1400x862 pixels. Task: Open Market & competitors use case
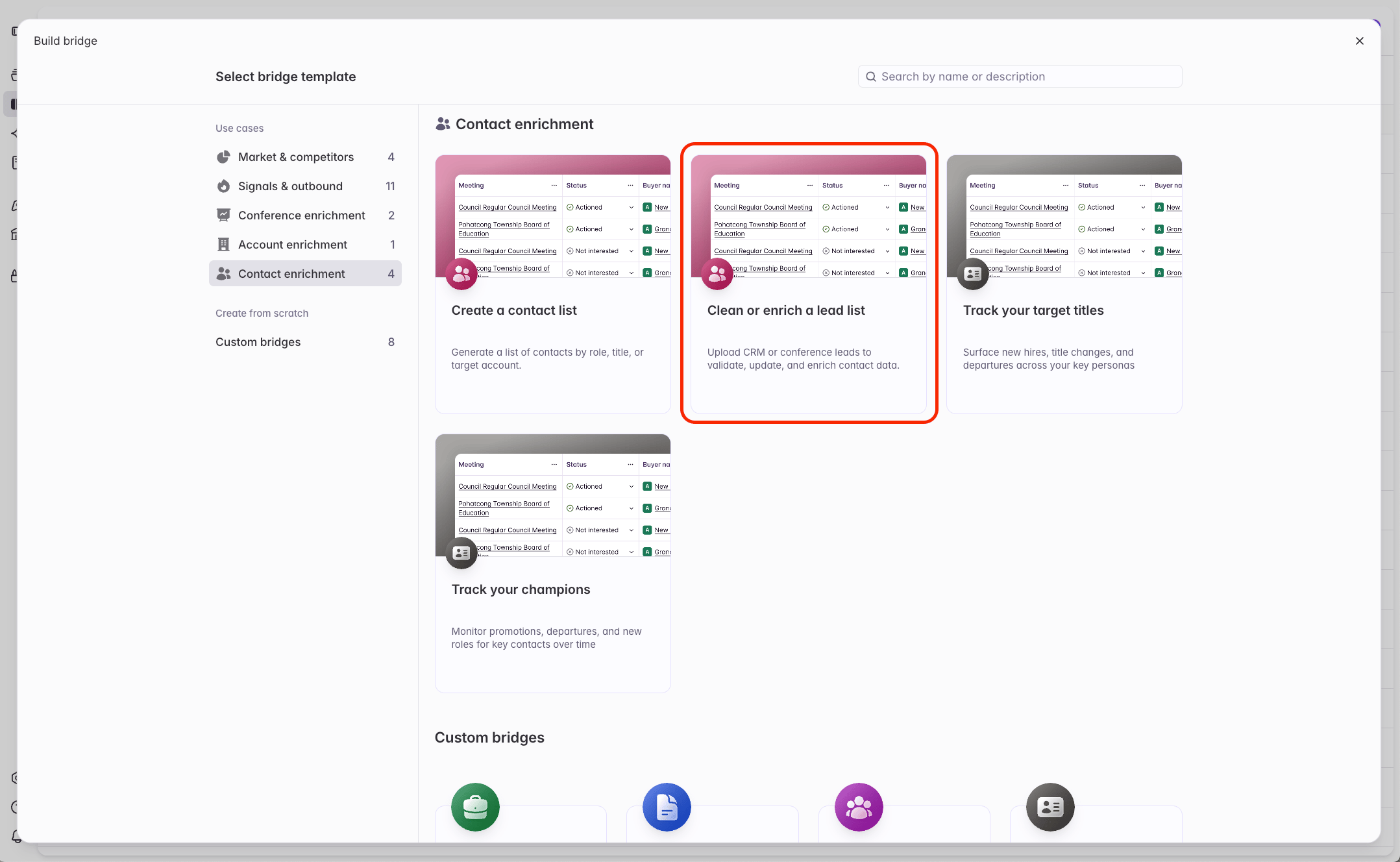point(305,157)
